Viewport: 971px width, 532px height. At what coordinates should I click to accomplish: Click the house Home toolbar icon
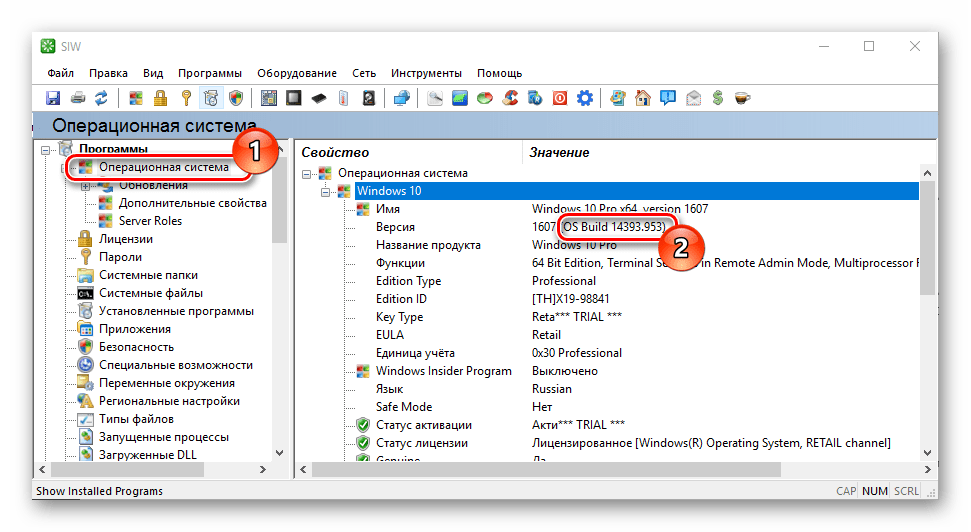click(643, 98)
